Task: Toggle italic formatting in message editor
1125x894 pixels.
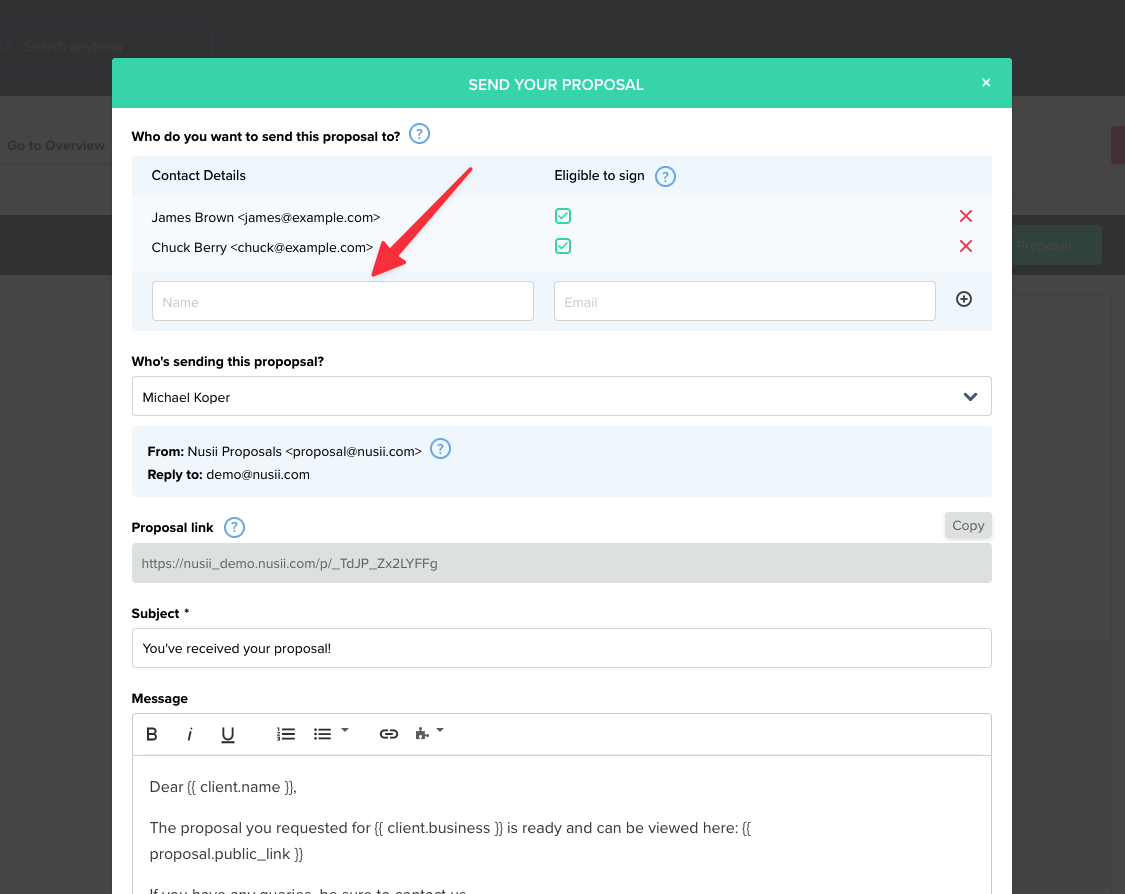Action: (189, 734)
